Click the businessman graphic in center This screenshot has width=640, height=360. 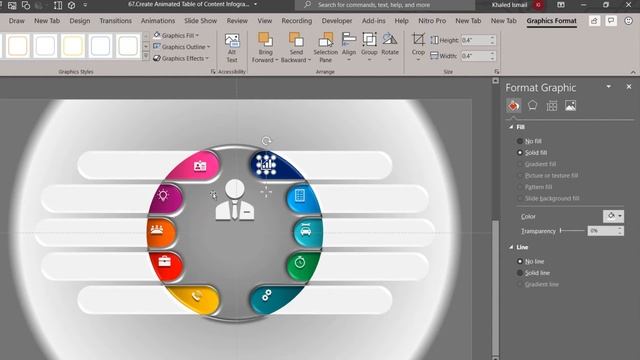(x=235, y=200)
